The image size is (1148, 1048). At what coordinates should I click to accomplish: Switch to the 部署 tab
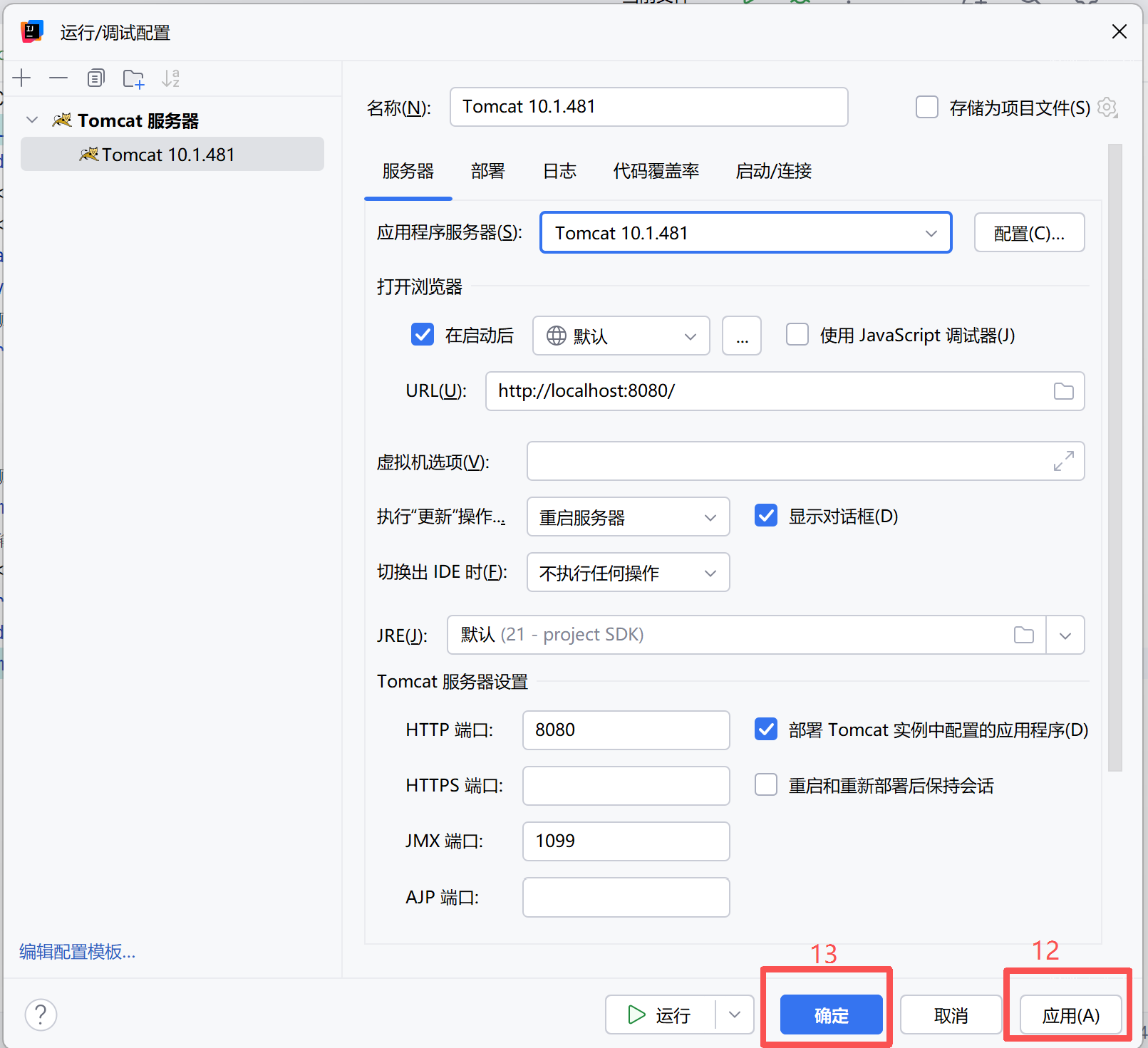pyautogui.click(x=487, y=172)
